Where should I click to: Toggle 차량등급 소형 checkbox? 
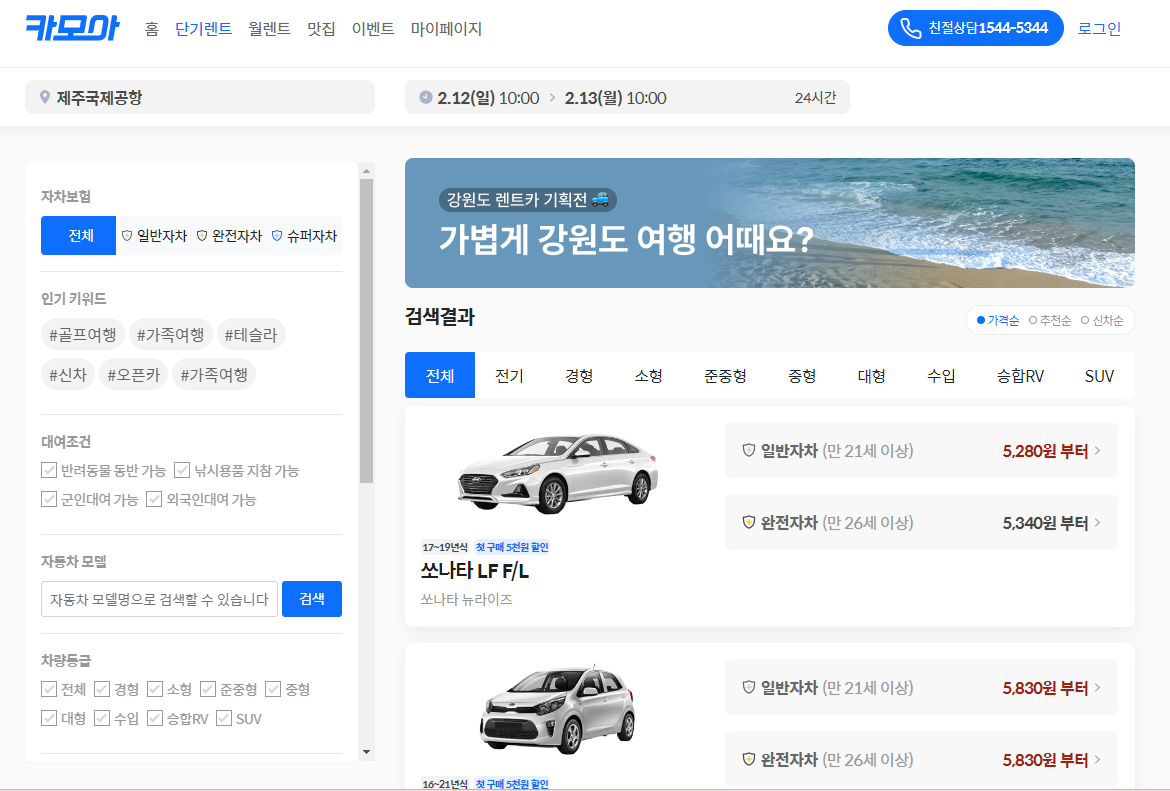click(155, 689)
